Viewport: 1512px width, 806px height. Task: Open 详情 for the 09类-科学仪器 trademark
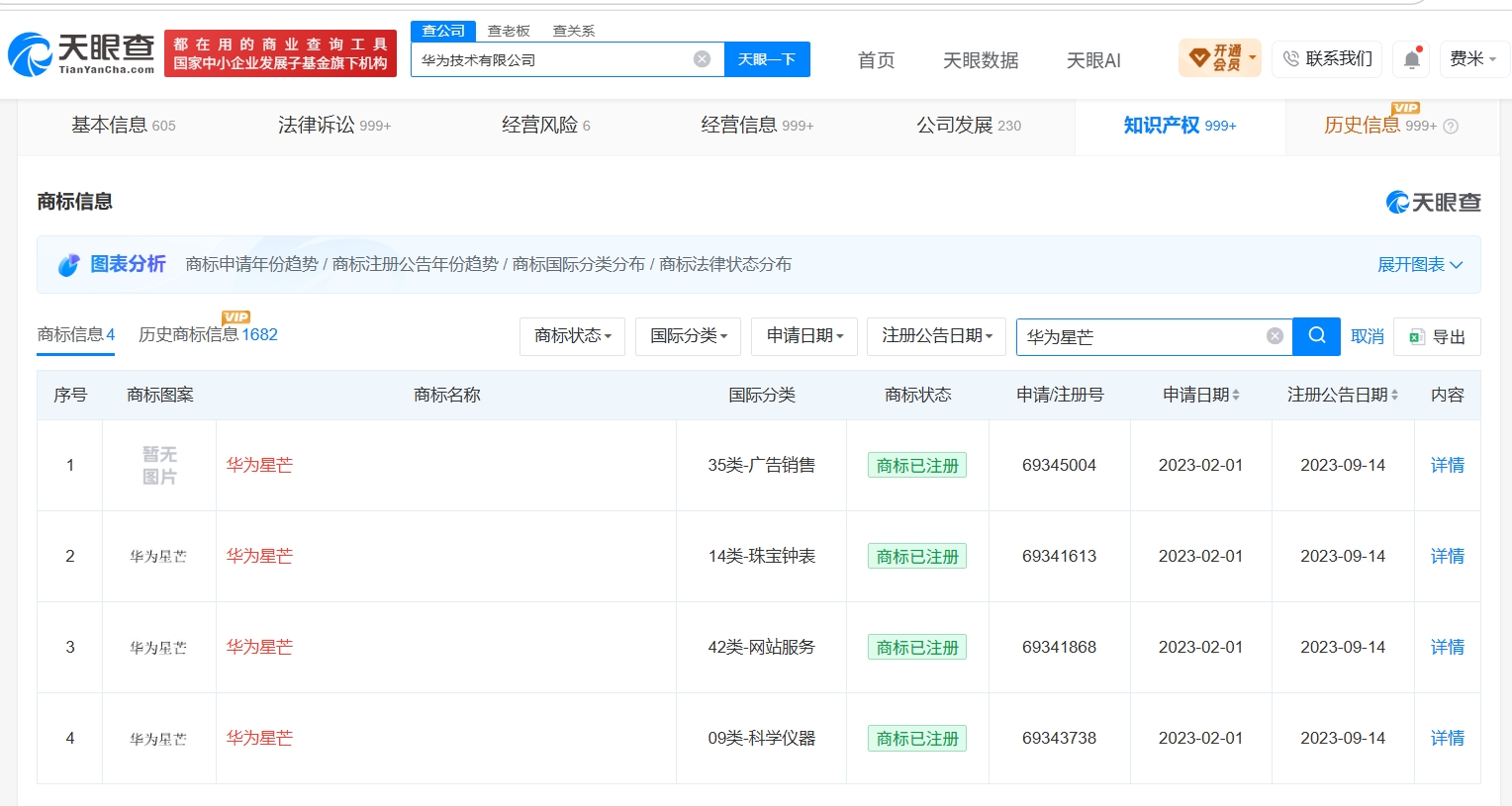pyautogui.click(x=1448, y=739)
